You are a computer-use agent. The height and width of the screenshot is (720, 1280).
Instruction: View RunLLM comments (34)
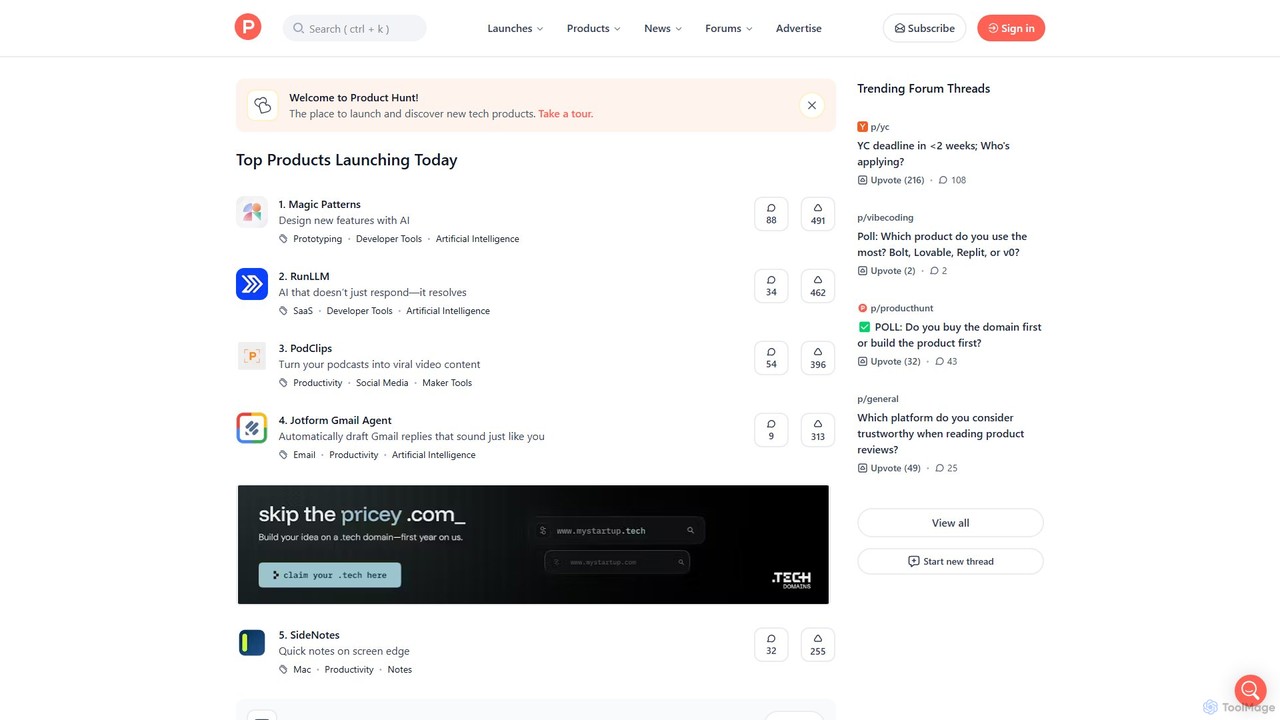tap(771, 286)
